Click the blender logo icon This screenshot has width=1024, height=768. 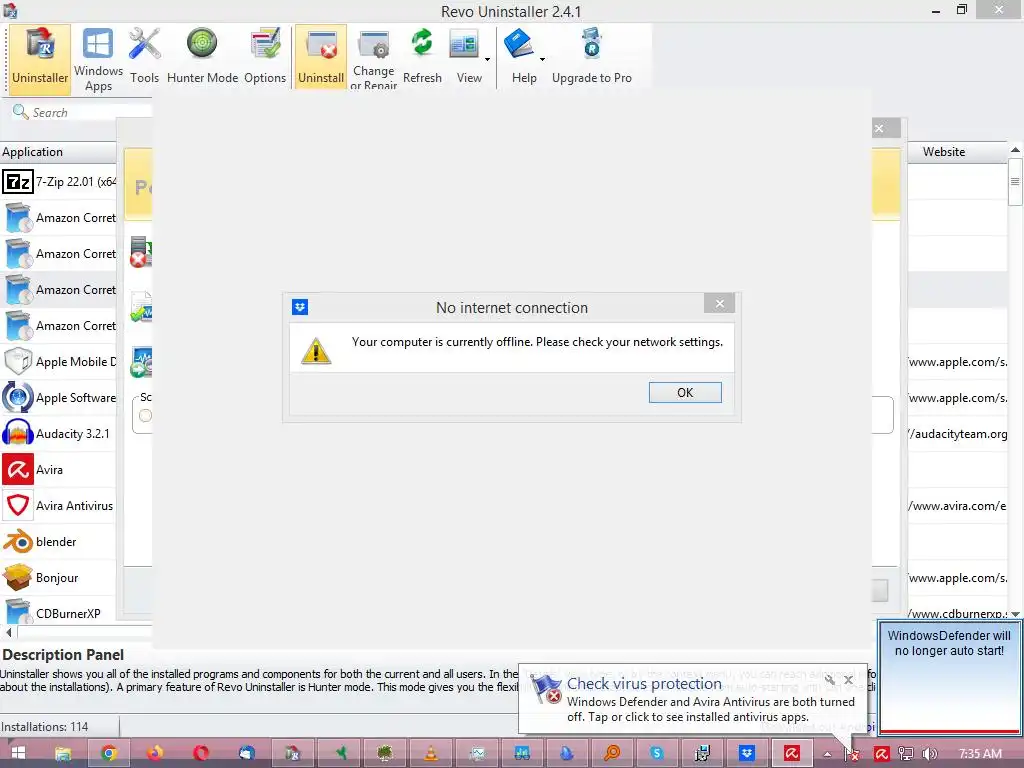click(x=18, y=541)
